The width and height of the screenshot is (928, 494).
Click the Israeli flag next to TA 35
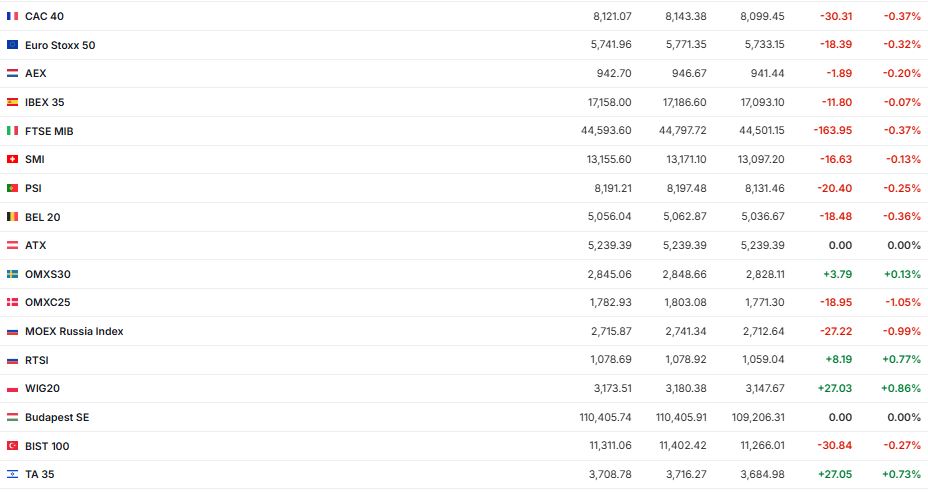point(12,474)
